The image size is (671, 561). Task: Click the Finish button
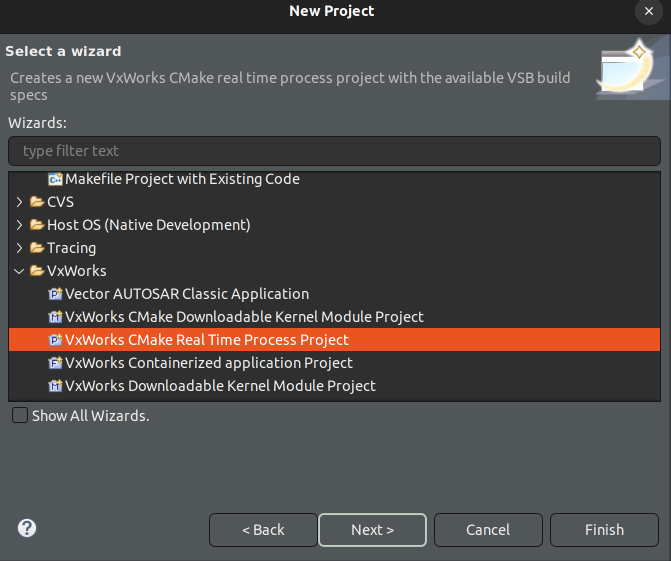tap(604, 530)
